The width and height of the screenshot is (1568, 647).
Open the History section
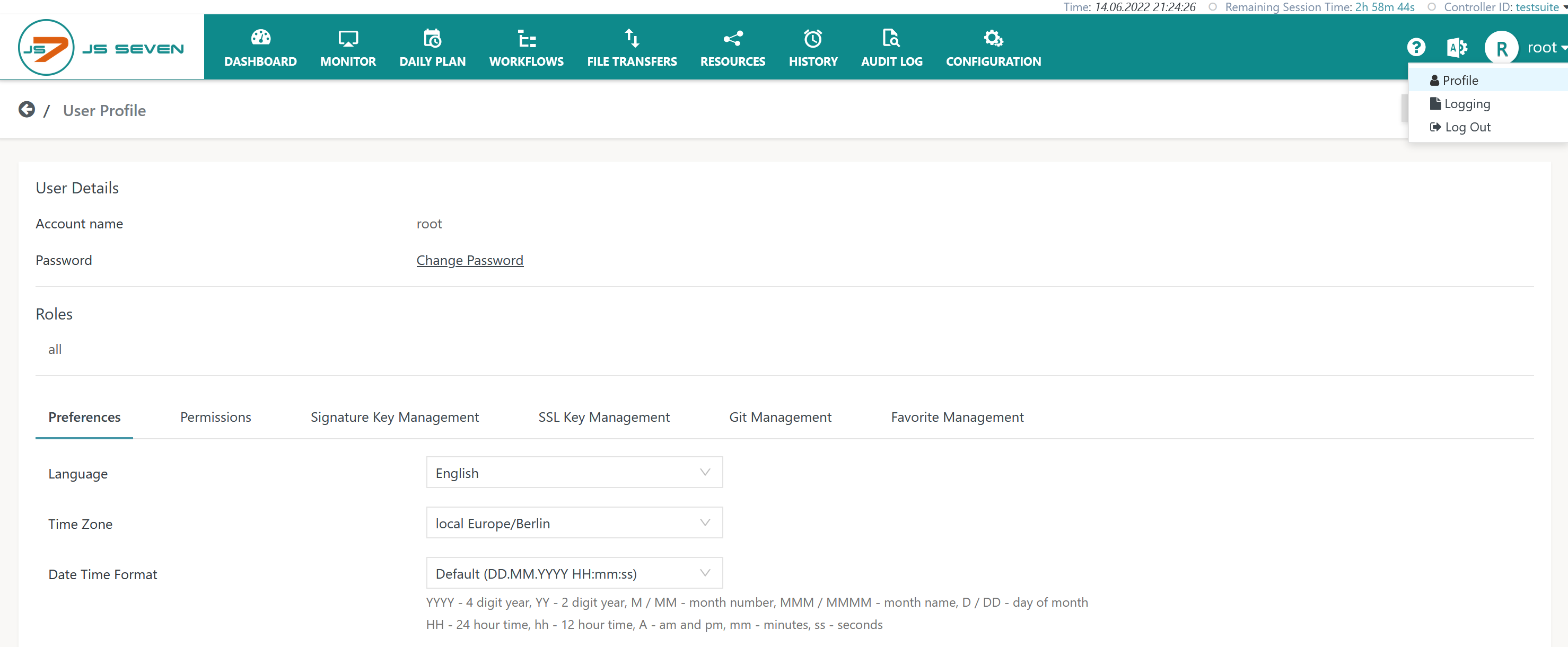pyautogui.click(x=812, y=47)
